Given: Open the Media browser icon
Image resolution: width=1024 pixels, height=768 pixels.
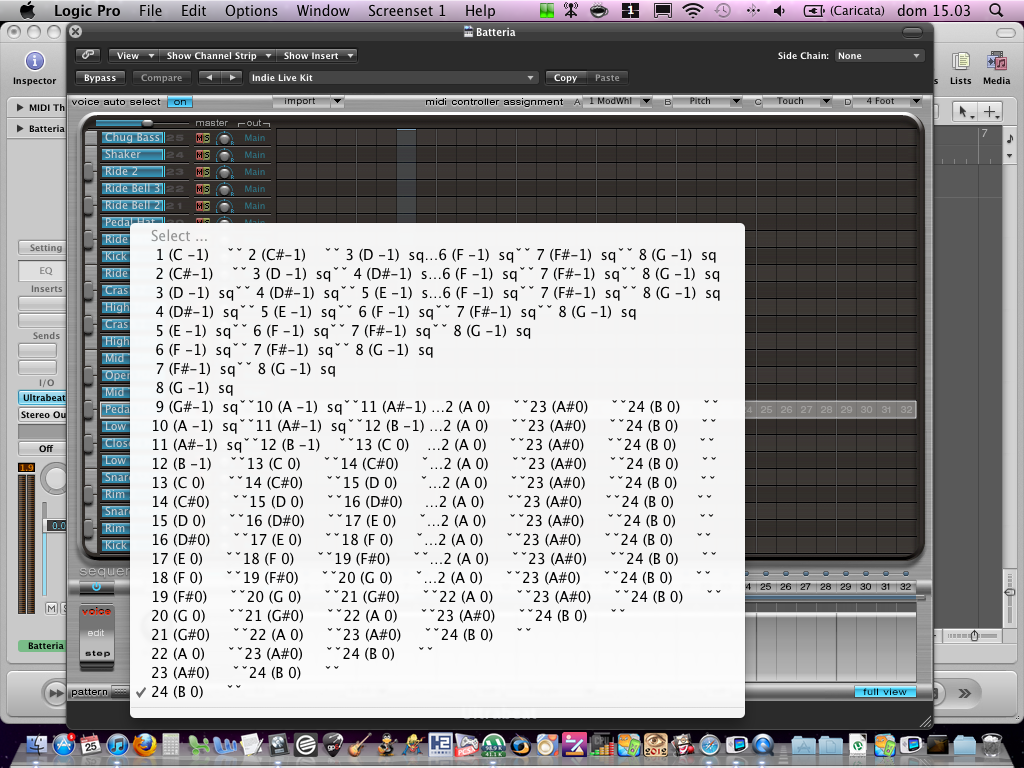Looking at the screenshot, I should click(997, 61).
